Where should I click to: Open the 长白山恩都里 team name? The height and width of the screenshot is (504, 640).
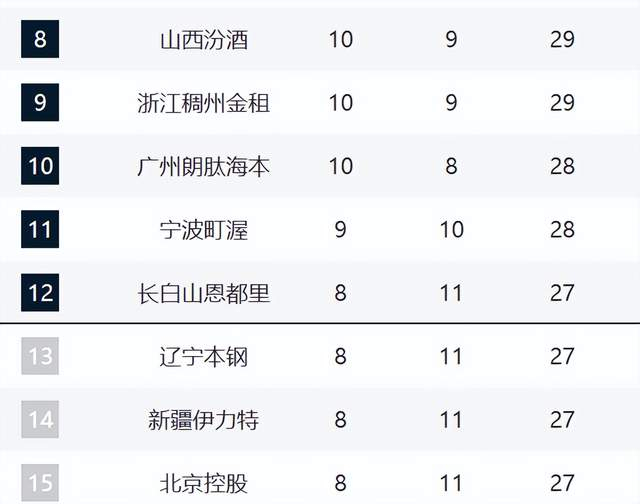[x=204, y=293]
